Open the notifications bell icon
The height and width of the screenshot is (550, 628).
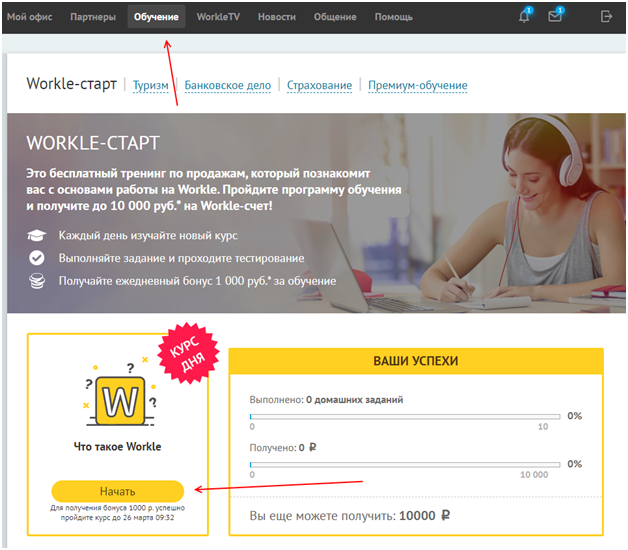524,16
